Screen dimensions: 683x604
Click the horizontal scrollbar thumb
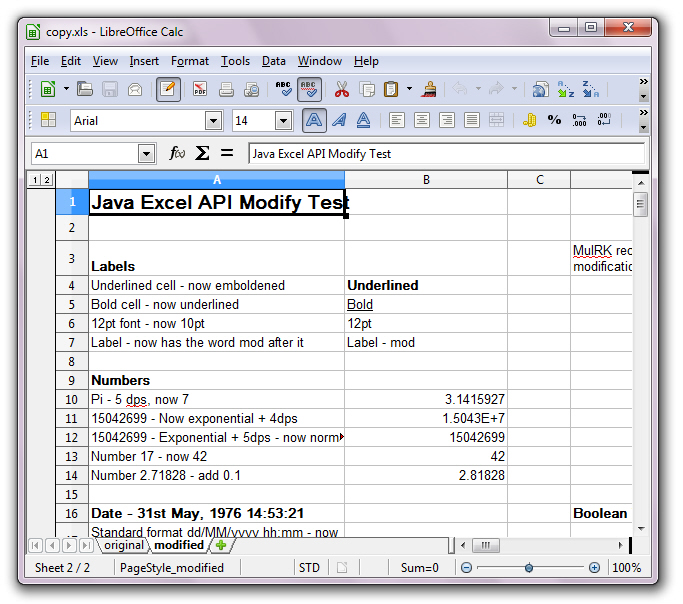tap(486, 545)
